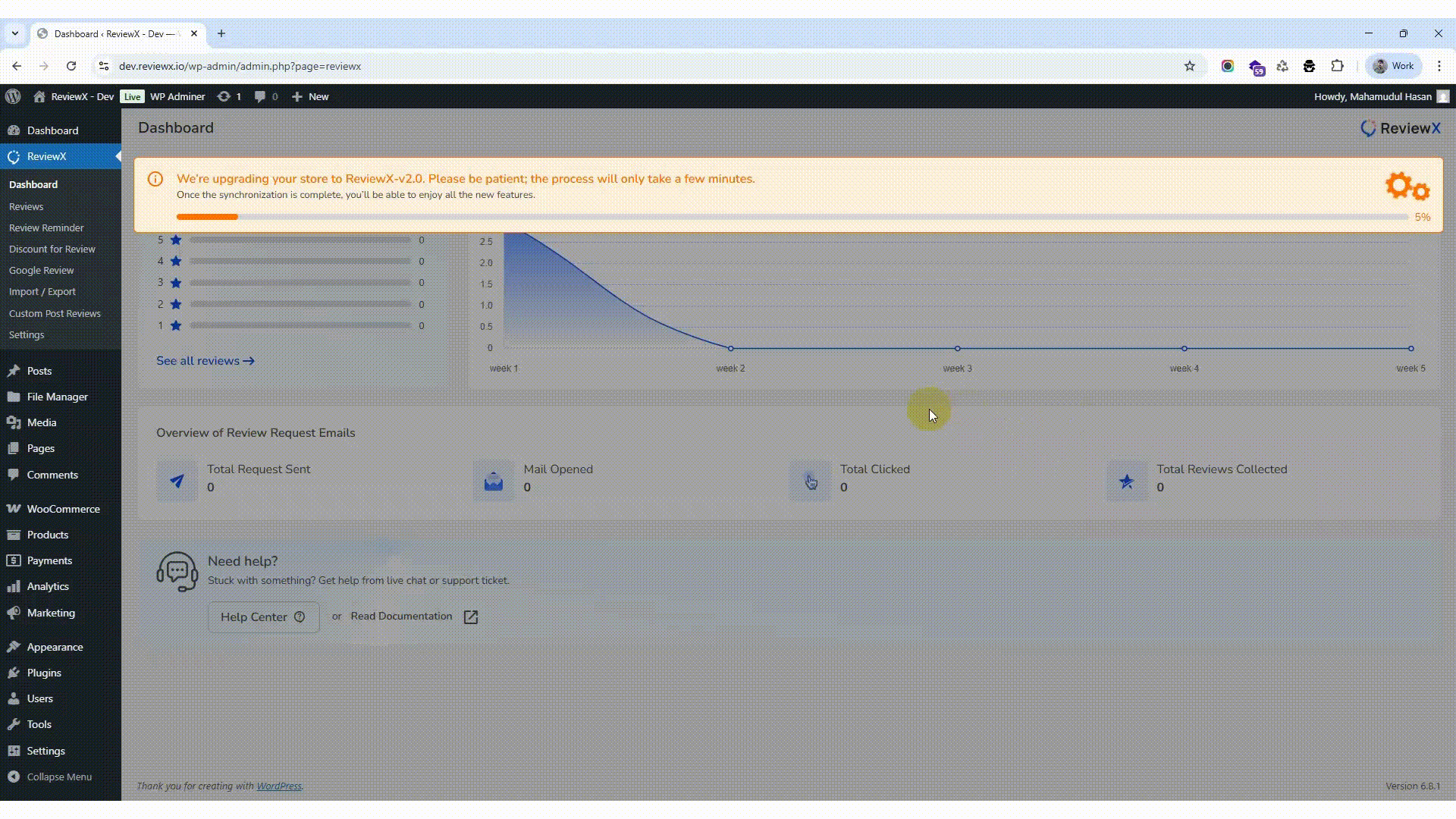
Task: Open WordPress Settings at sidebar bottom
Action: pos(60,751)
